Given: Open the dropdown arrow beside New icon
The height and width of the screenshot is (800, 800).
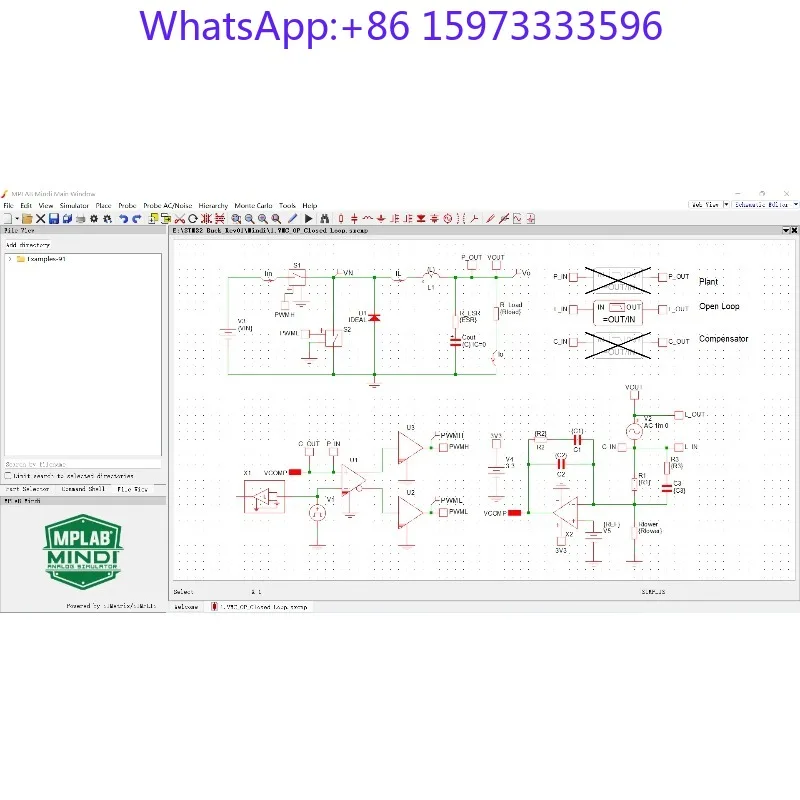Looking at the screenshot, I should point(17,219).
